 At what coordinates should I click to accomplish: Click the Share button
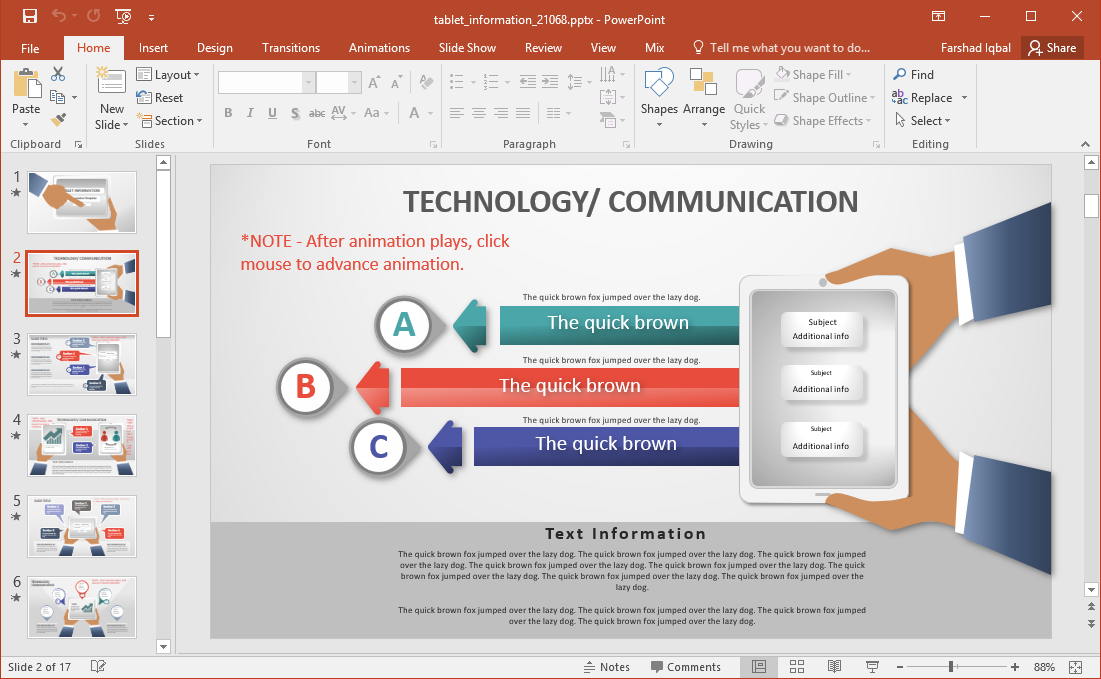pyautogui.click(x=1051, y=47)
